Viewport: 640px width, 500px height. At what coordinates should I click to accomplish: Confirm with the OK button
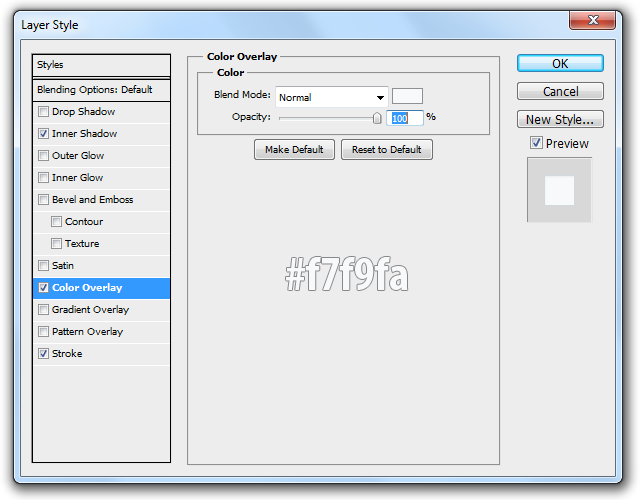point(560,63)
